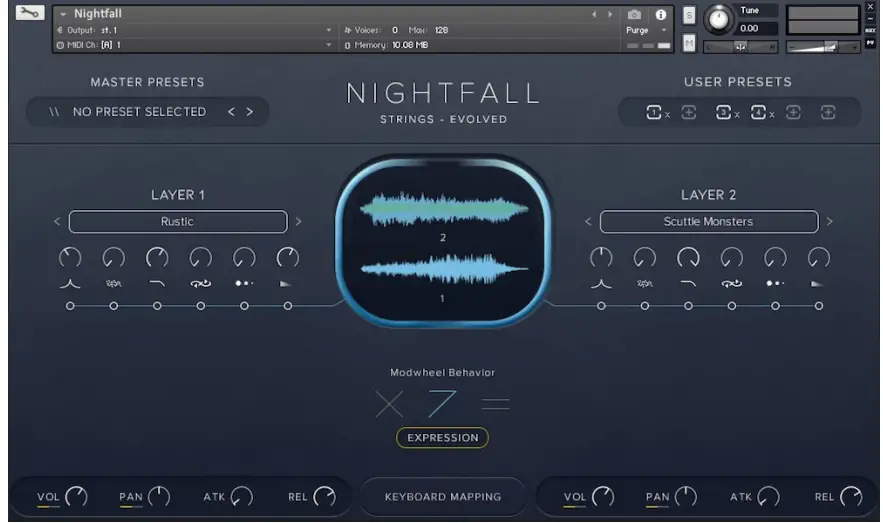Screen dimensions: 883x523
Task: Load the previous instrument header arrow
Action: pos(594,15)
